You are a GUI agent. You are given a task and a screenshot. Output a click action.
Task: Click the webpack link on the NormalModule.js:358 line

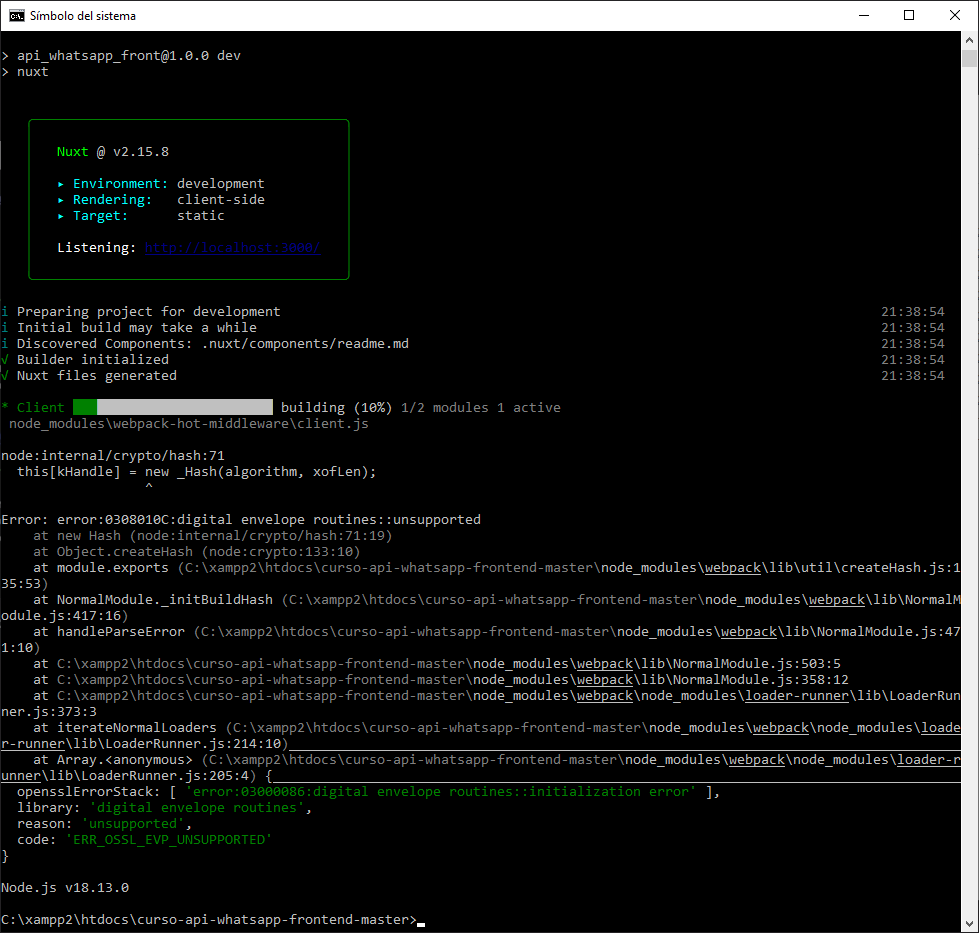pyautogui.click(x=605, y=679)
